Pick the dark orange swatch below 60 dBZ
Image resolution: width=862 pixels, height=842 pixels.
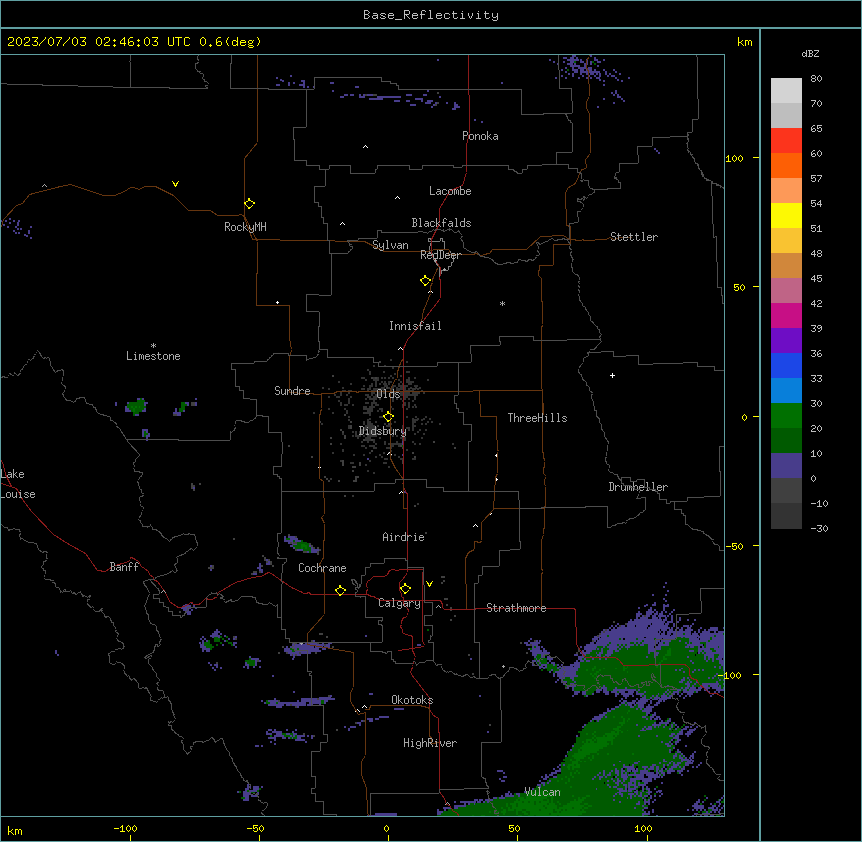click(786, 165)
